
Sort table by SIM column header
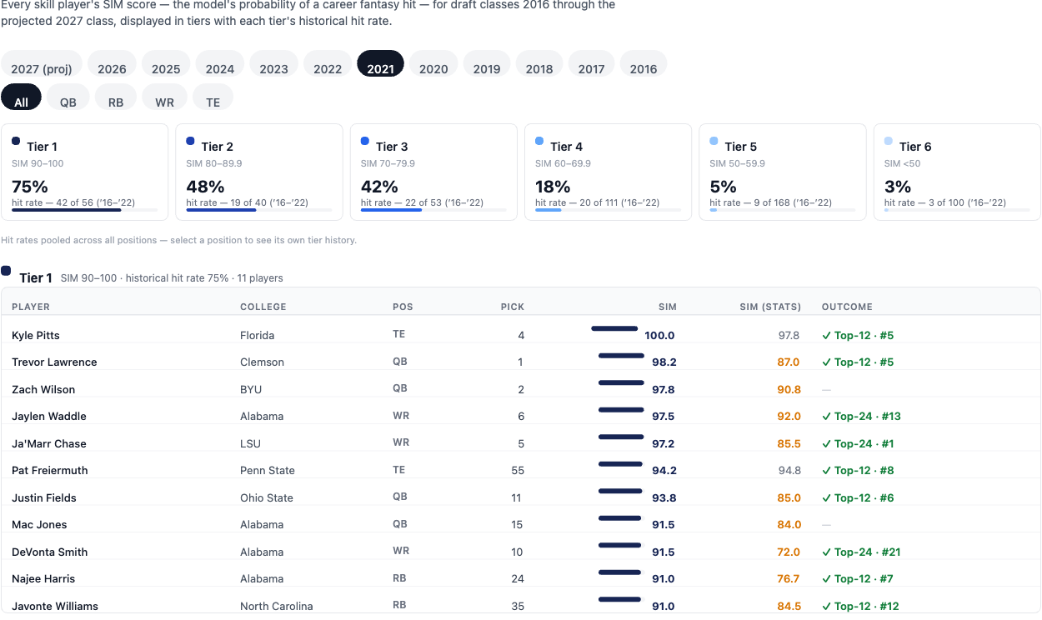click(667, 307)
